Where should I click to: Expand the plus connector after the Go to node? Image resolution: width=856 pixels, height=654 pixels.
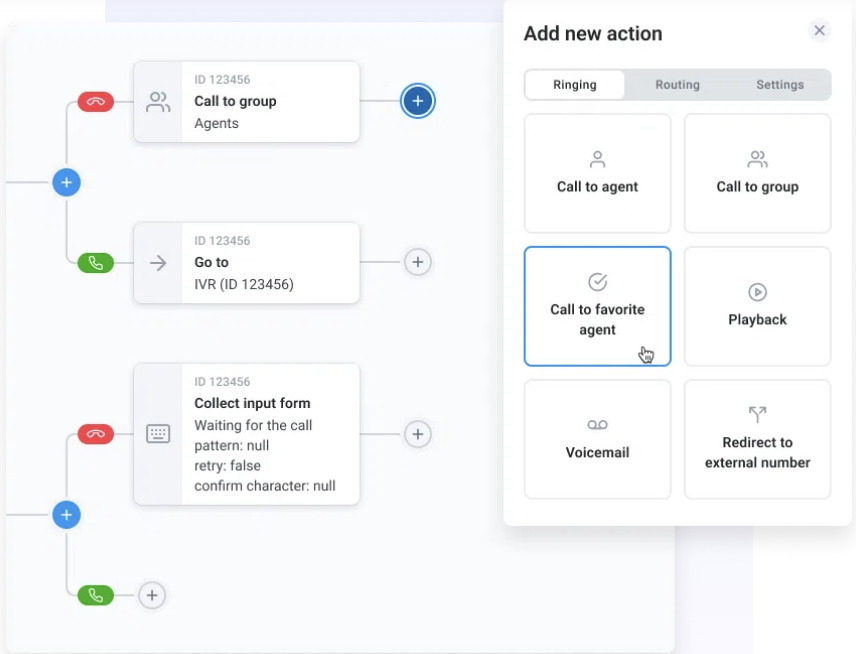418,262
